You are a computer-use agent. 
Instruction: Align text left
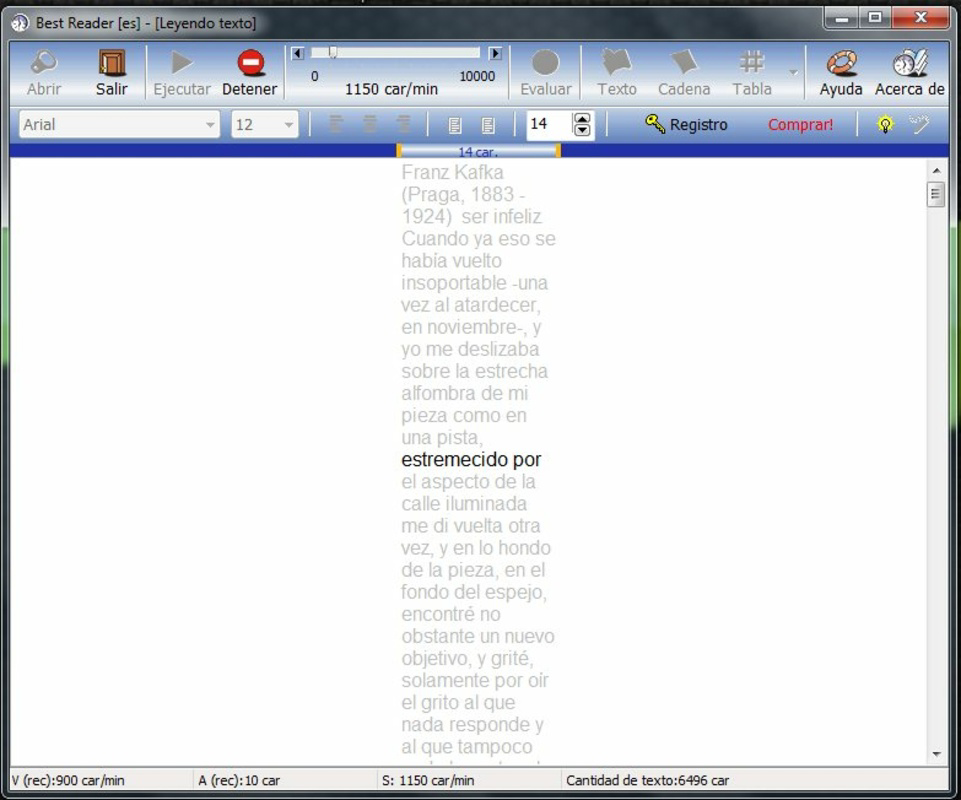click(336, 124)
